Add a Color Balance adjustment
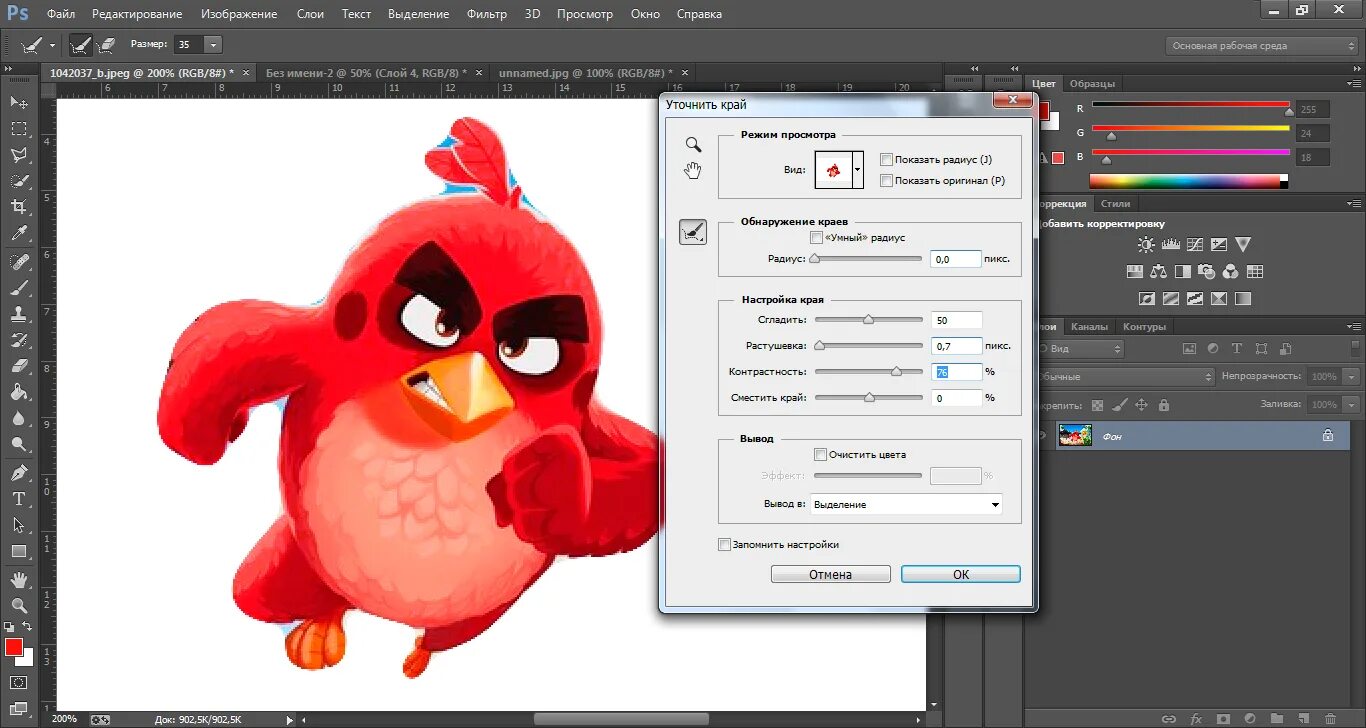Screen dimensions: 1366x728 pyautogui.click(x=1158, y=271)
